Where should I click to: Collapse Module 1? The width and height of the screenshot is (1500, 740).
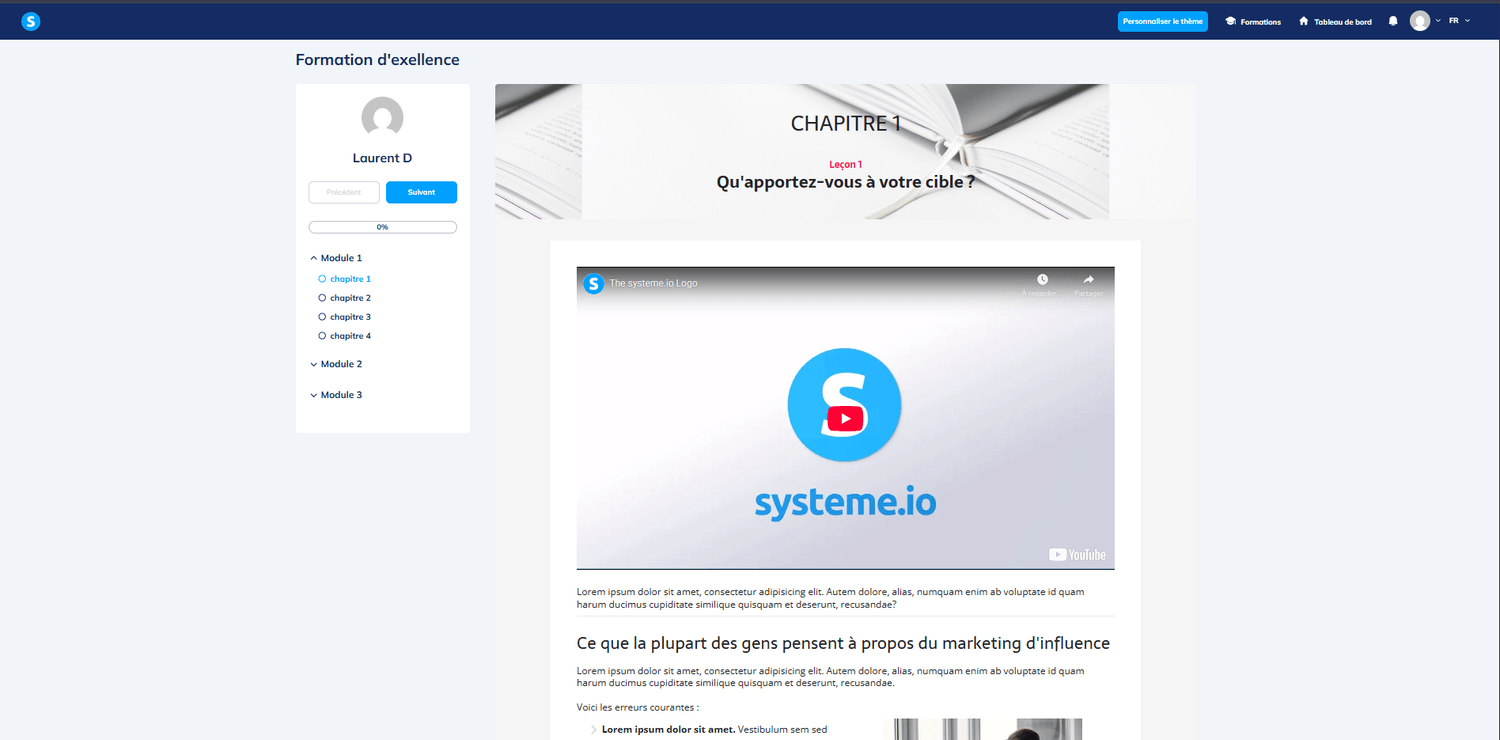pos(336,258)
